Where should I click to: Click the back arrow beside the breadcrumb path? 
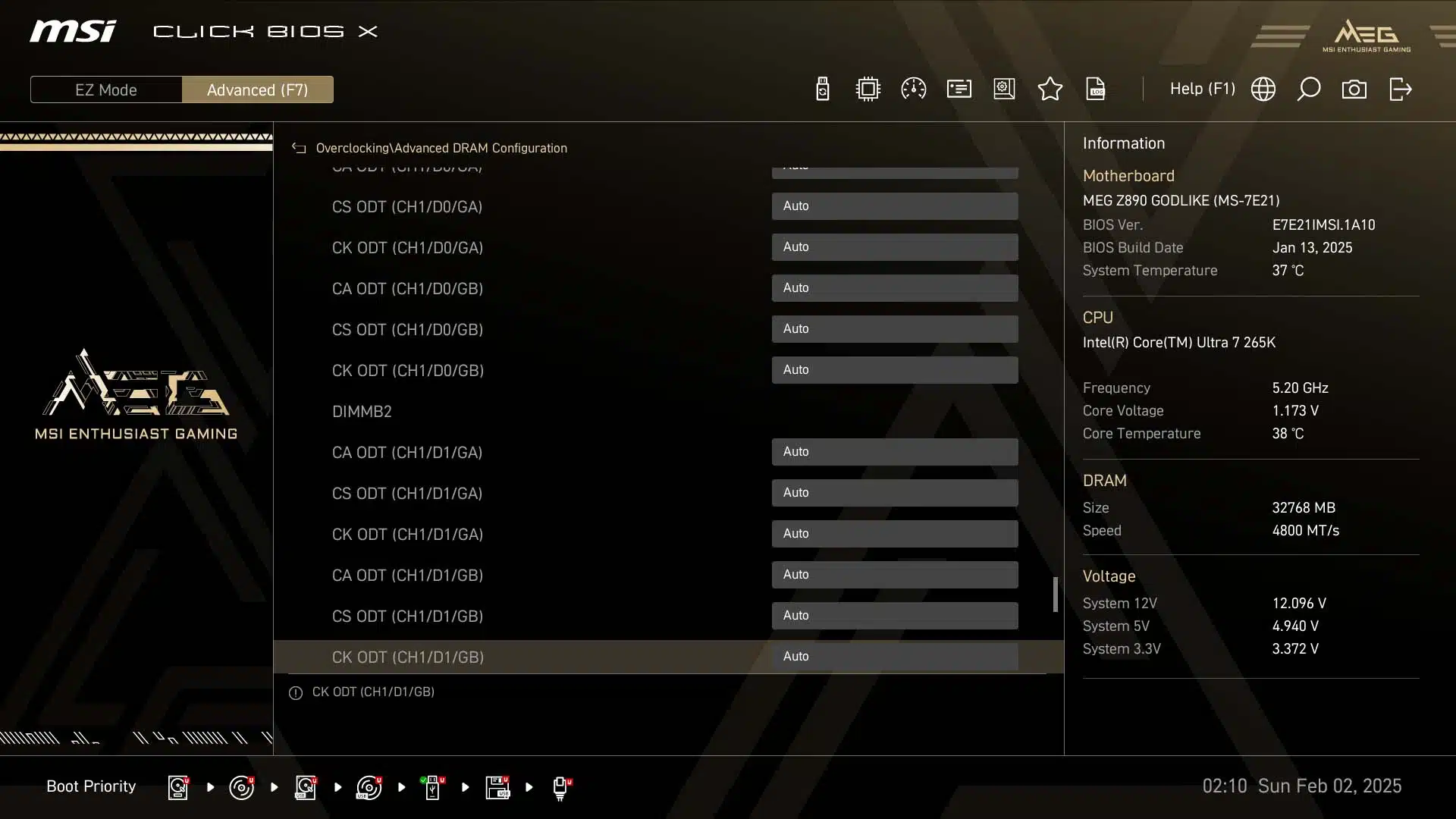pyautogui.click(x=299, y=148)
